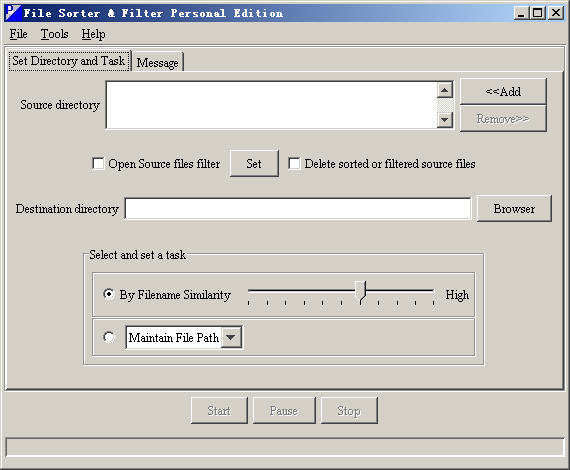Screen dimensions: 570x470
Task: Open the Tools menu
Action: 55,34
